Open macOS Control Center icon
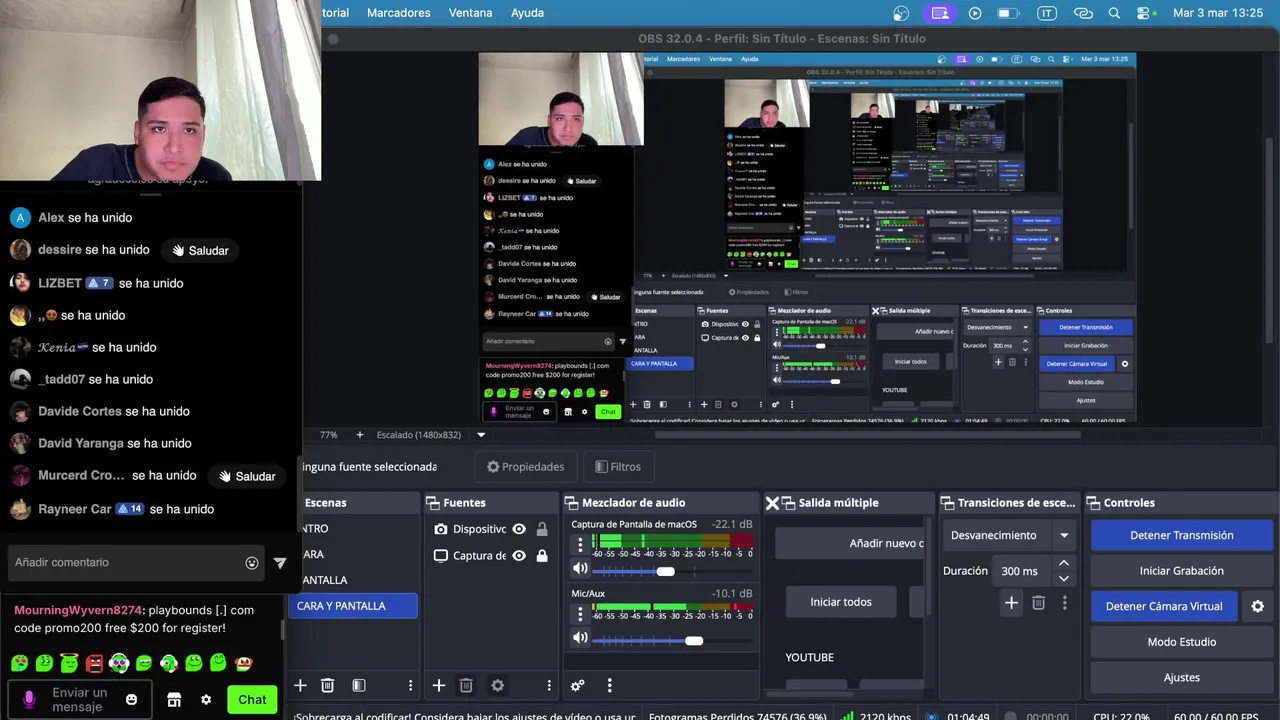The image size is (1280, 720). coord(1145,13)
